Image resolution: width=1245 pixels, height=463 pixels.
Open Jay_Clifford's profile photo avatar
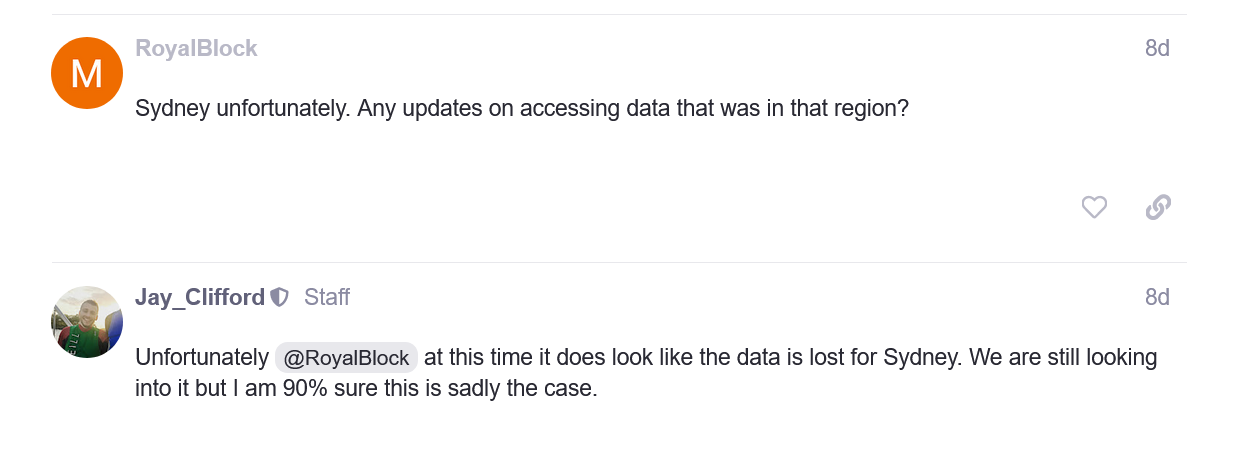87,322
